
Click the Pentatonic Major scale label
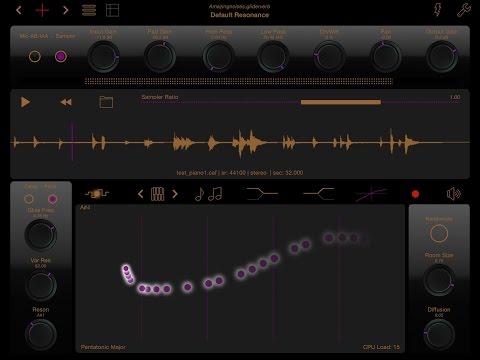103,347
